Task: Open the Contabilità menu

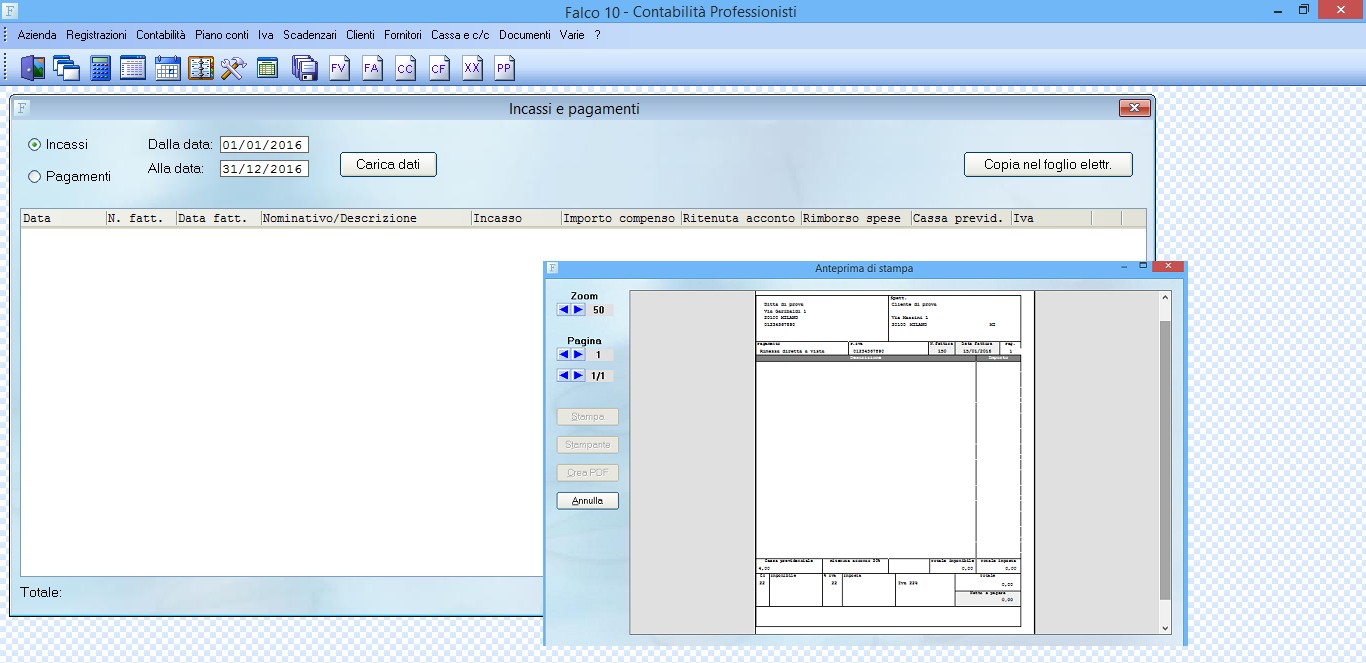Action: [161, 35]
